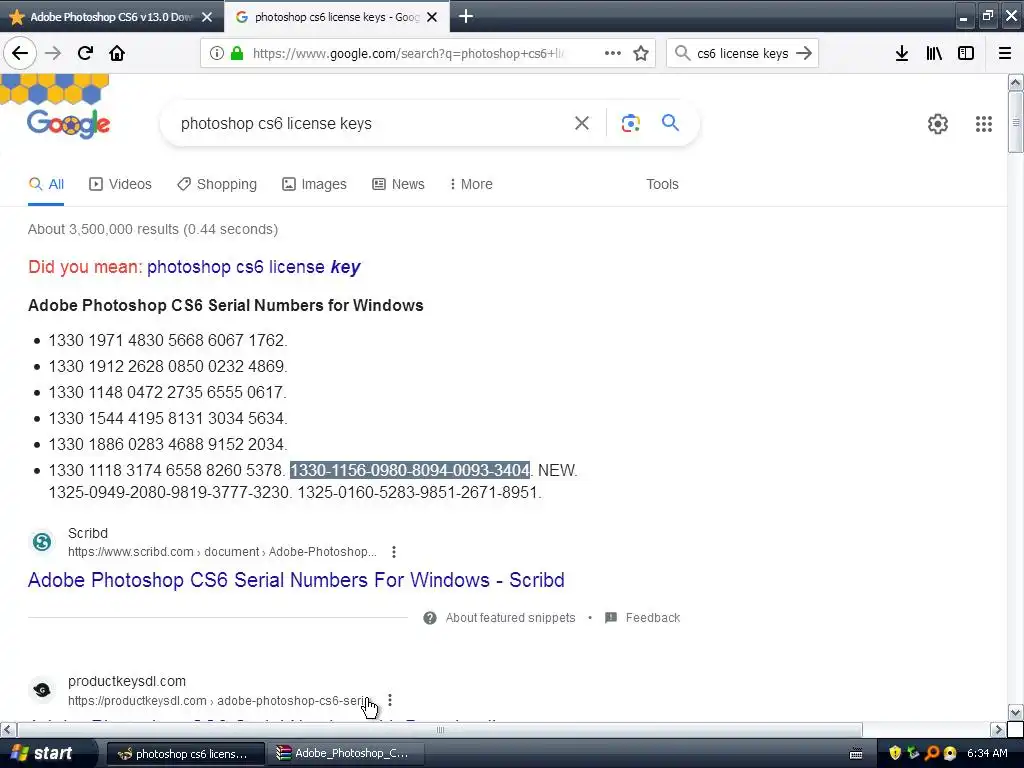Click the highlighted serial 1330-1156-0980-8094-0093-3404

(x=409, y=470)
